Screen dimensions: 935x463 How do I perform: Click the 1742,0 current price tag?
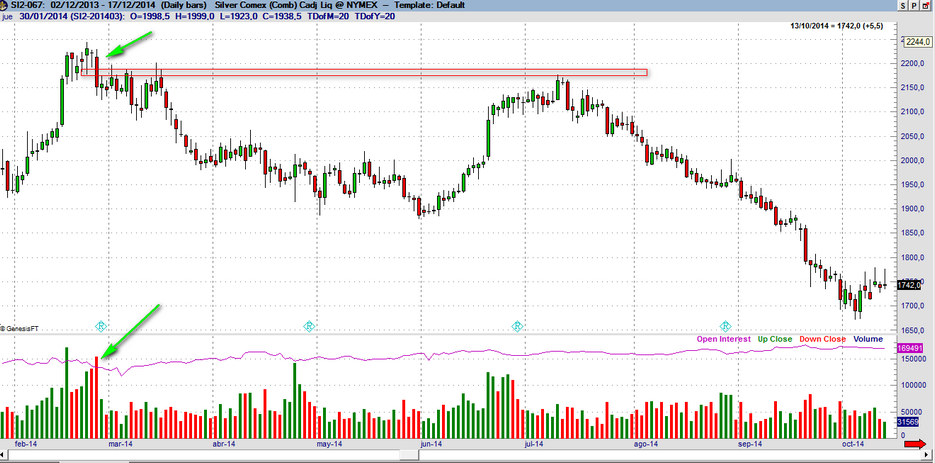[915, 285]
